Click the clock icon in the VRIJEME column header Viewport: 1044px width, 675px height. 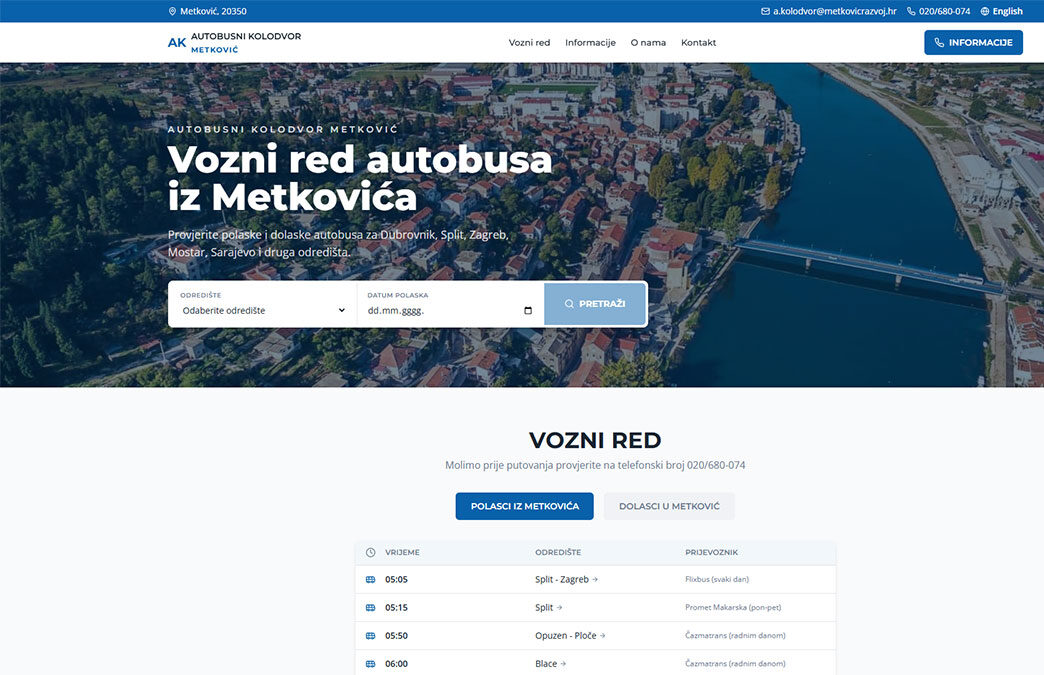[370, 552]
